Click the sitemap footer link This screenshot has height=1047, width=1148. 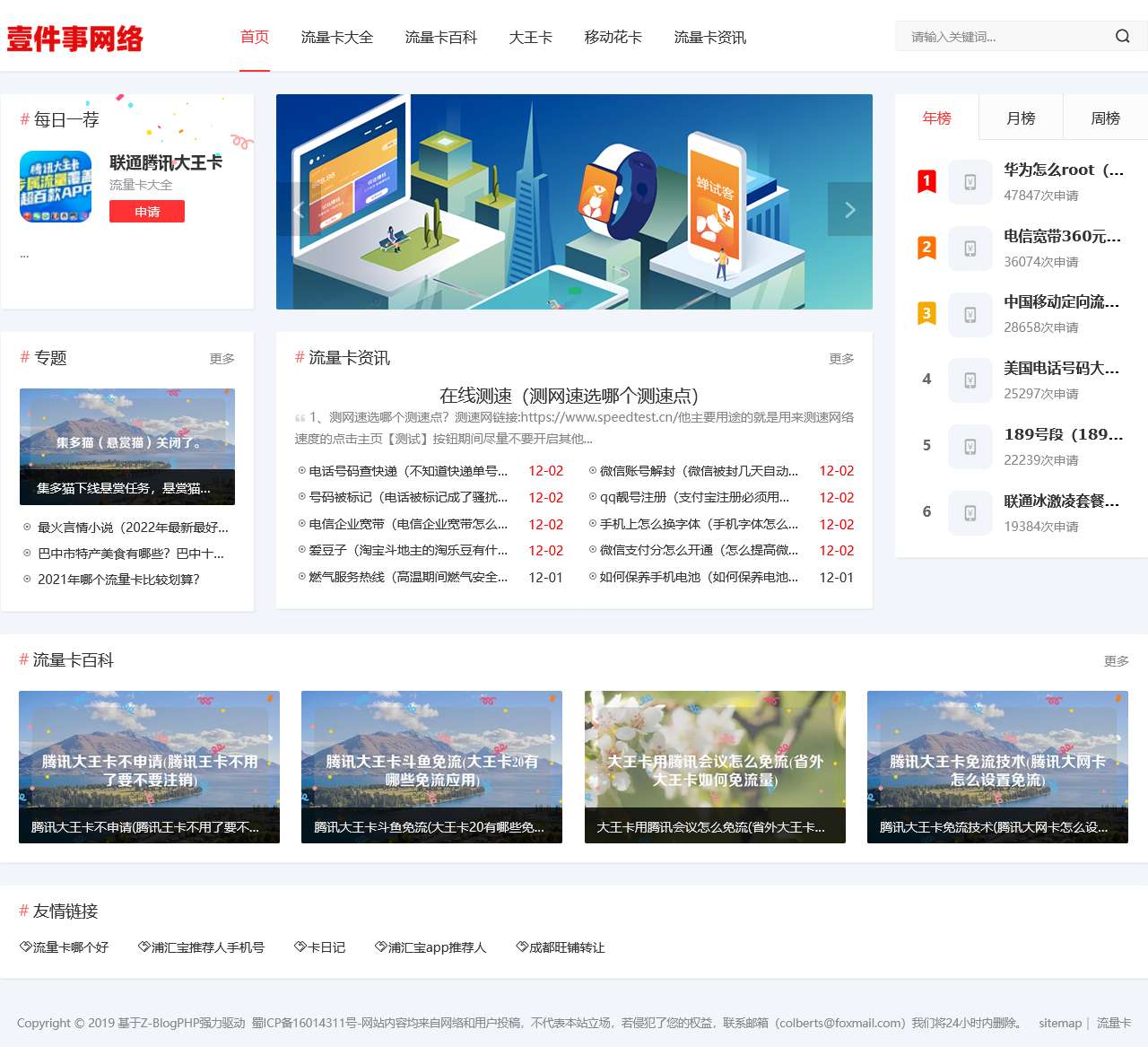coord(1060,1023)
